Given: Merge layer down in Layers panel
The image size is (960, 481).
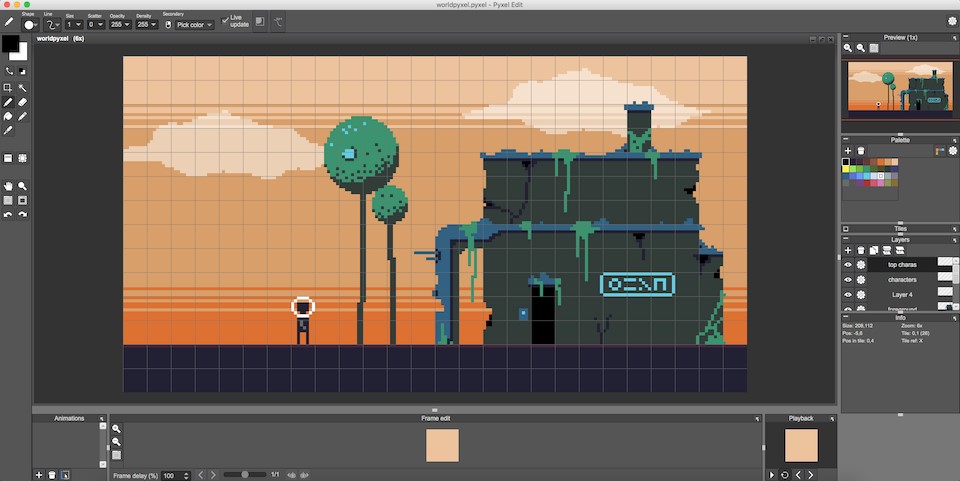Looking at the screenshot, I should click(887, 250).
